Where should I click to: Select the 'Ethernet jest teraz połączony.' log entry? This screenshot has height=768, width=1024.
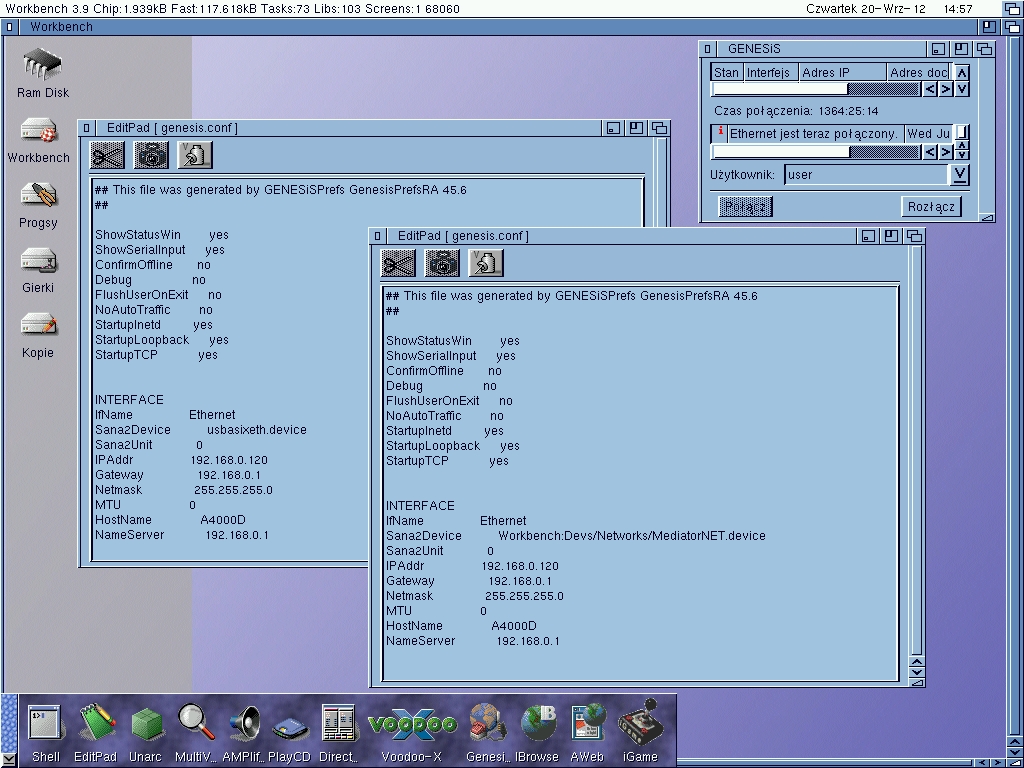(x=813, y=134)
